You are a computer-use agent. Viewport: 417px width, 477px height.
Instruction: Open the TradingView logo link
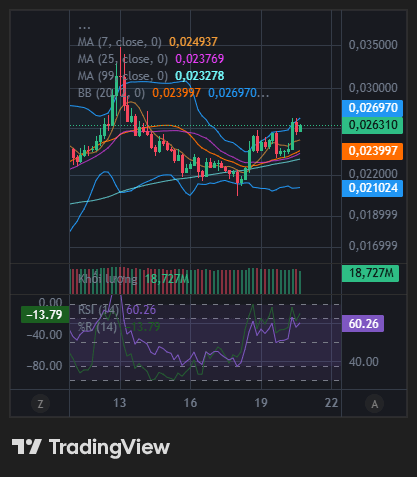point(91,447)
